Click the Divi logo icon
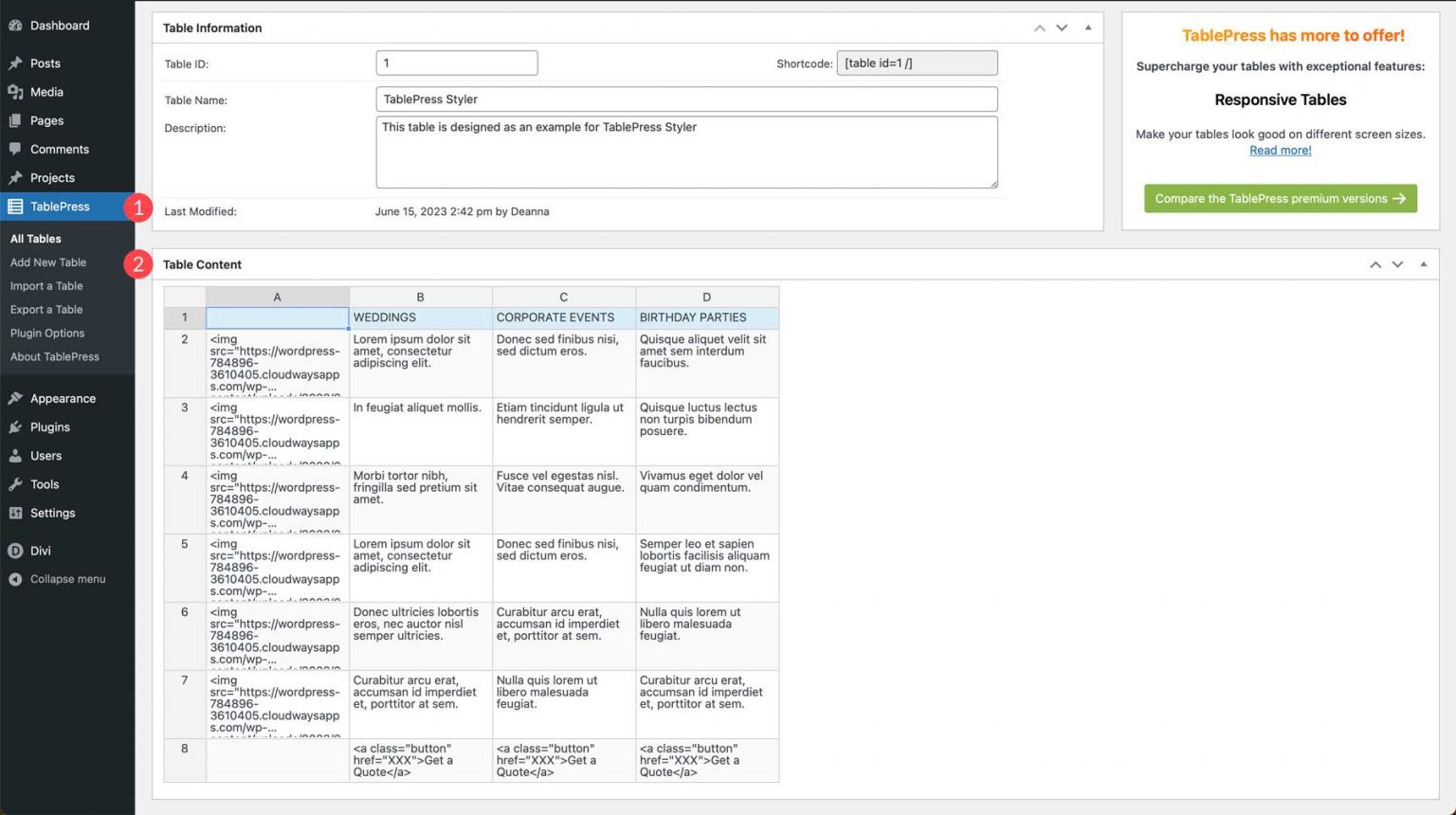This screenshot has height=815, width=1456. tap(15, 551)
